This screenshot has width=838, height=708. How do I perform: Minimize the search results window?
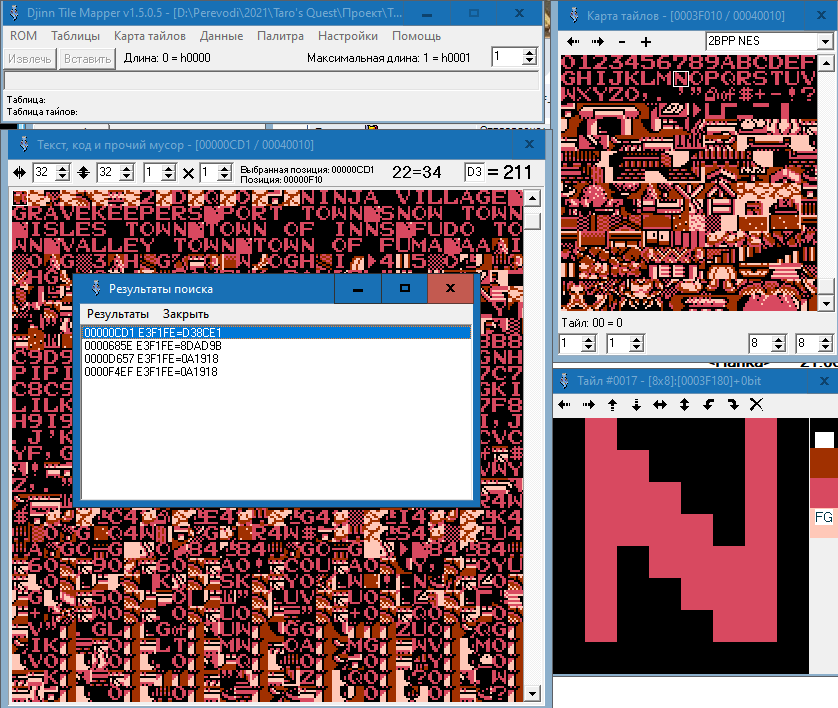pyautogui.click(x=358, y=289)
